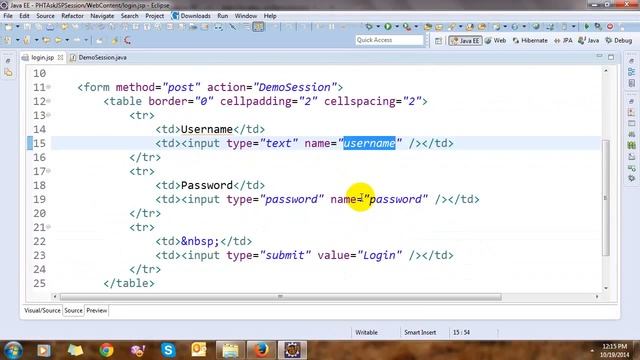640x360 pixels.
Task: Click the "Login" value text on line 23
Action: 380,256
